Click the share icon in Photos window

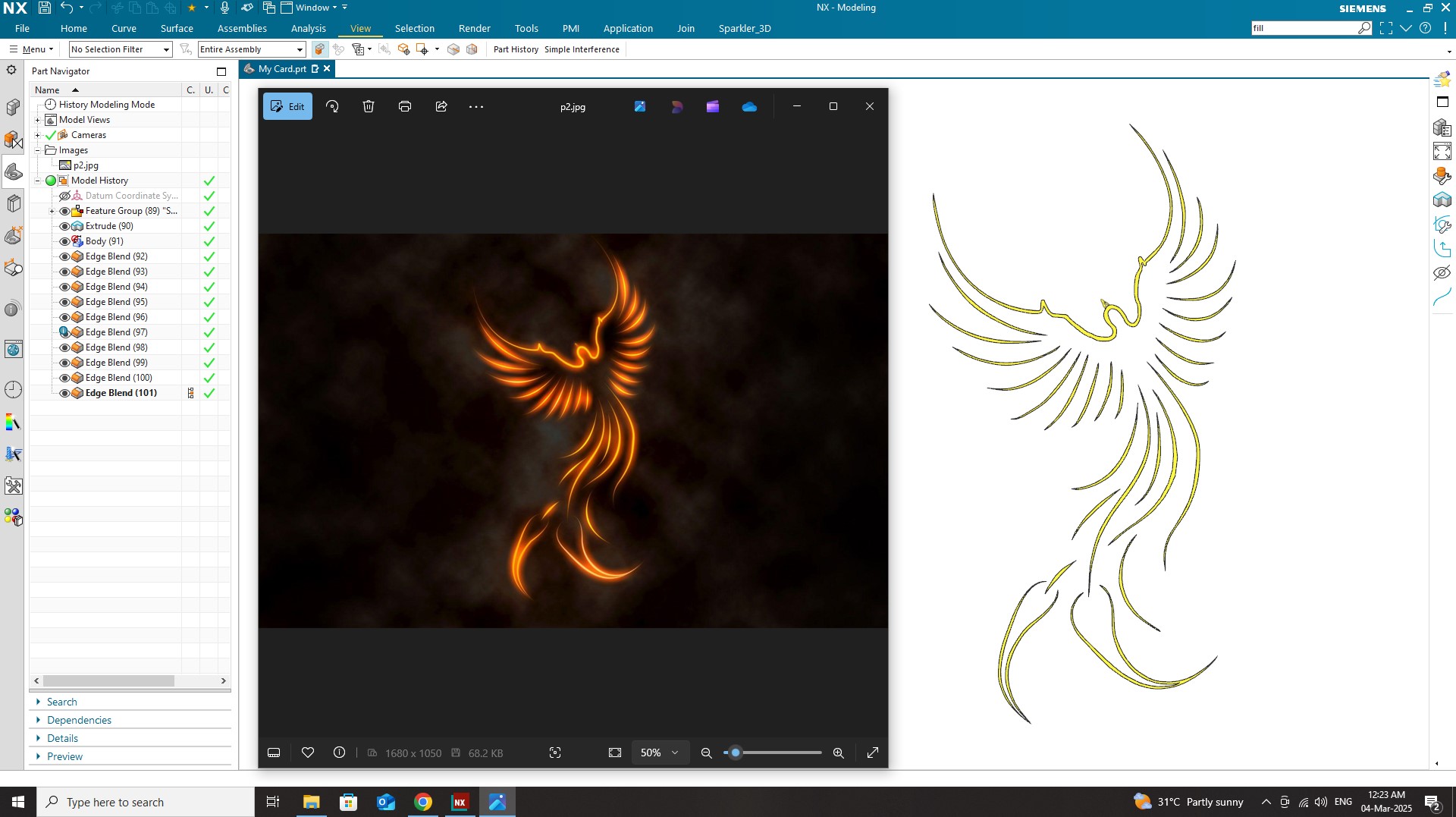[441, 106]
